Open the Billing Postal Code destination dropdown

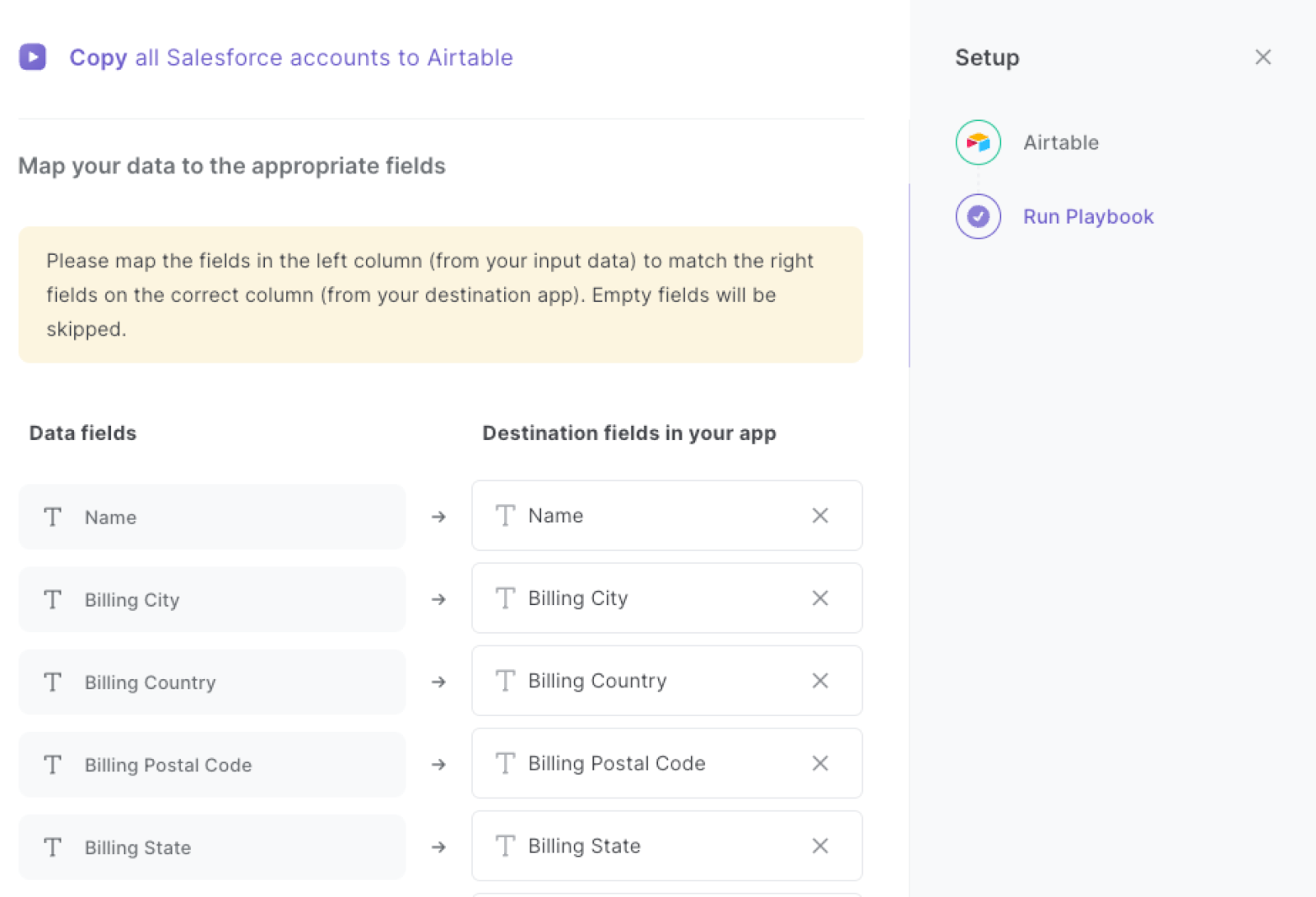(x=667, y=763)
